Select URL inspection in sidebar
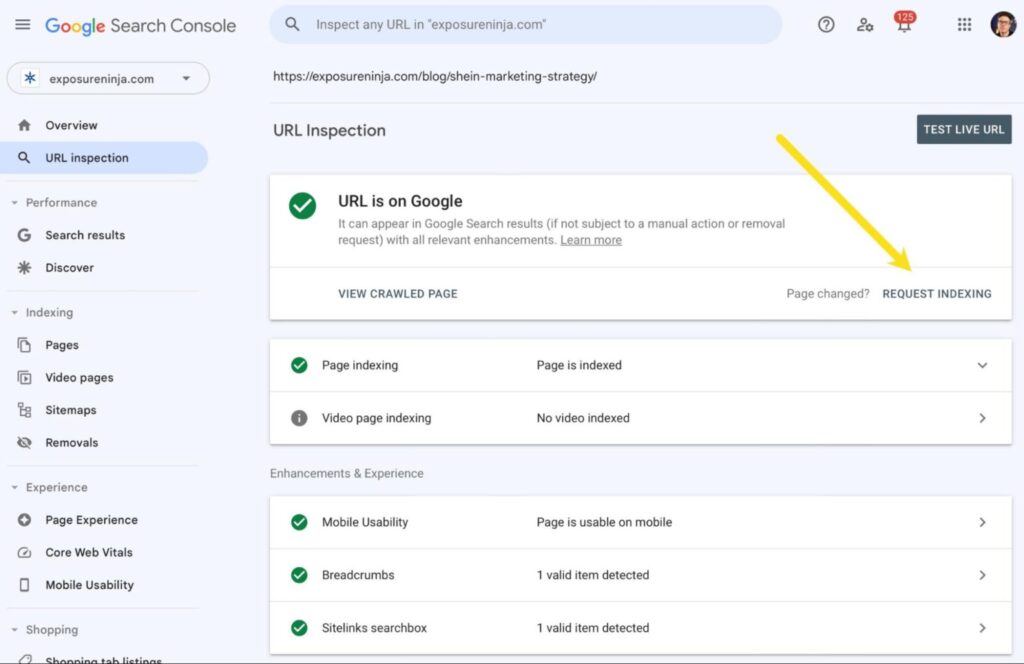Screen dimensions: 1024x664 coord(104,158)
